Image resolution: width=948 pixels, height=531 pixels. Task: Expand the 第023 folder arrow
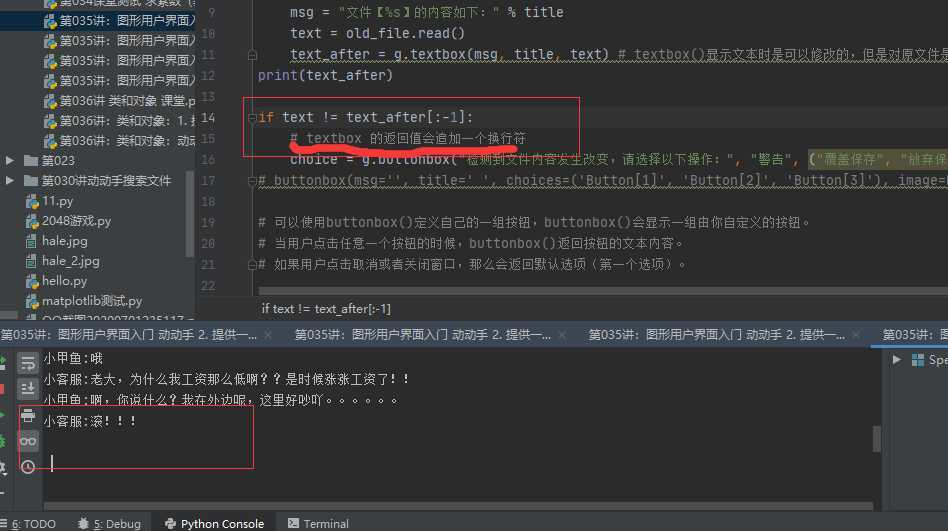point(10,160)
